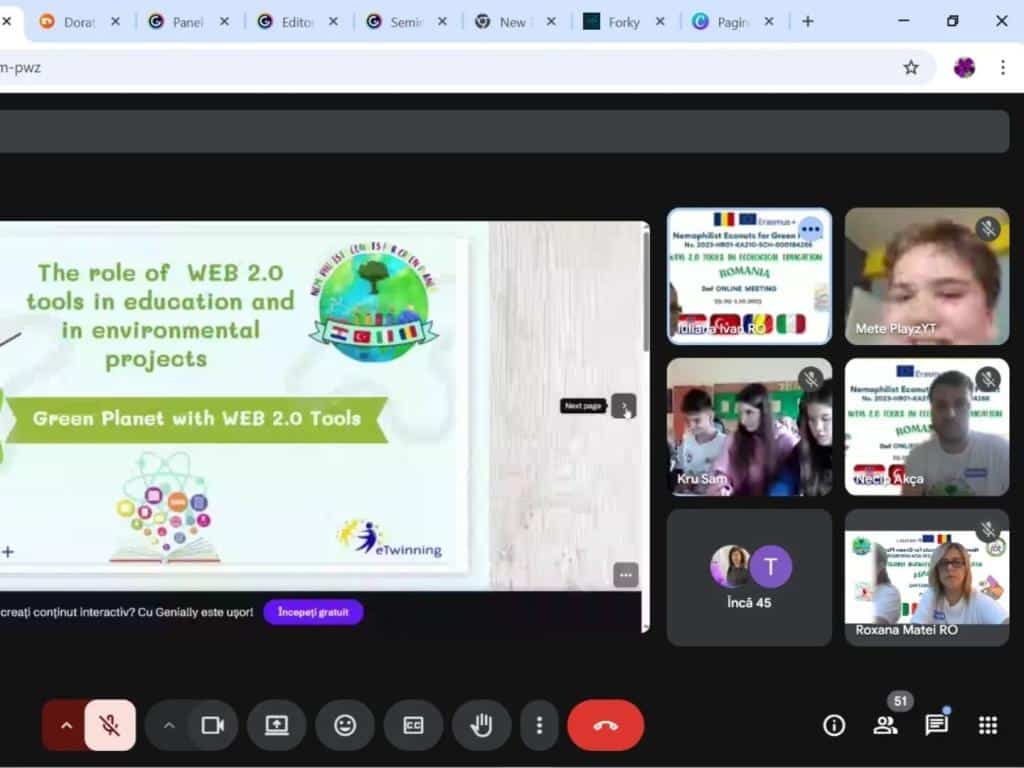Open the emoji reactions button
The width and height of the screenshot is (1024, 768).
click(345, 726)
